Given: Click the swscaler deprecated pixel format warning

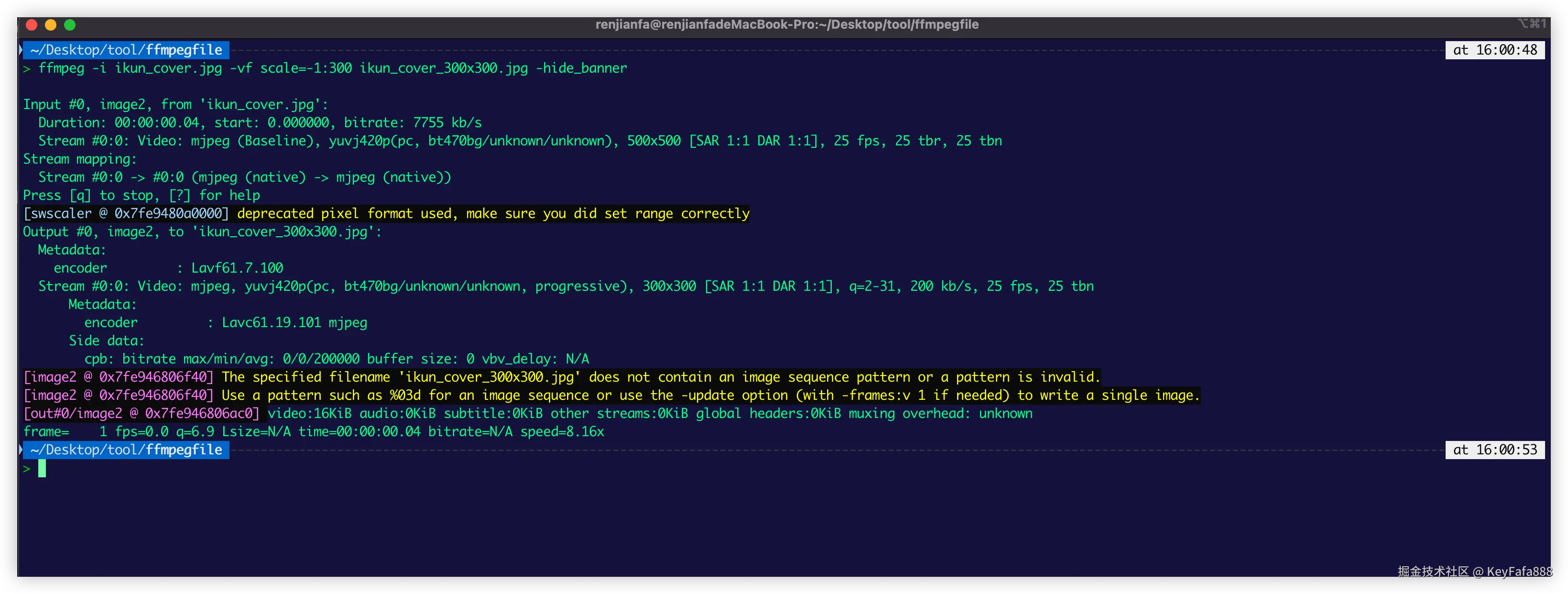Looking at the screenshot, I should (x=493, y=214).
